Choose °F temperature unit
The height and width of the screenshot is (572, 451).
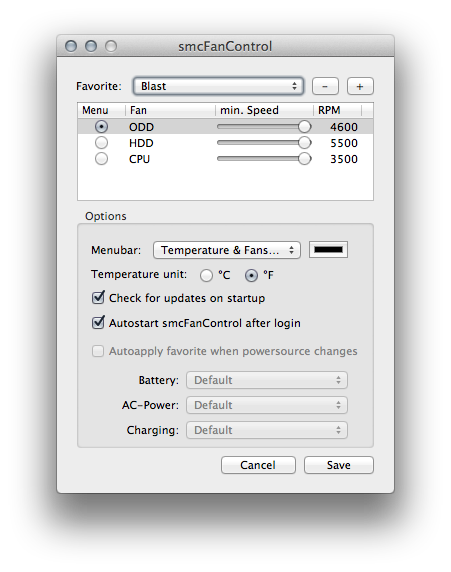pos(251,275)
